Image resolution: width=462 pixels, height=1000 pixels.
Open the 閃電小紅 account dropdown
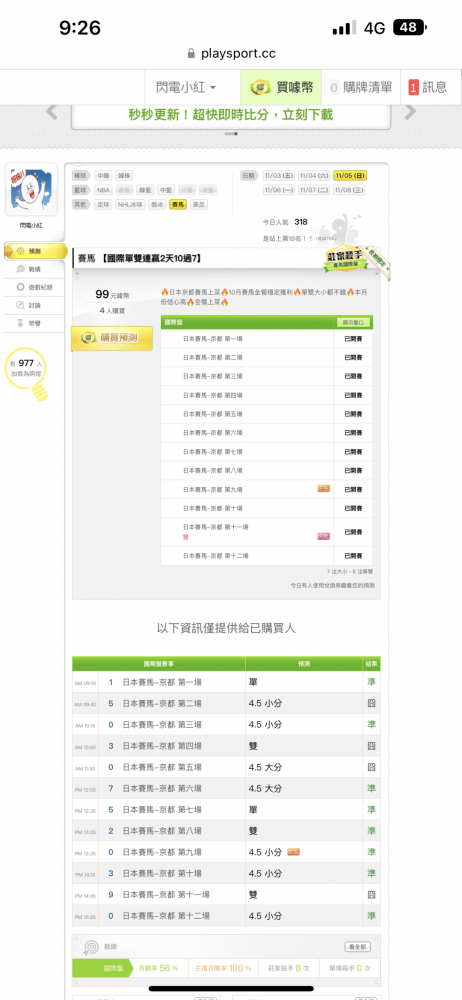(186, 87)
